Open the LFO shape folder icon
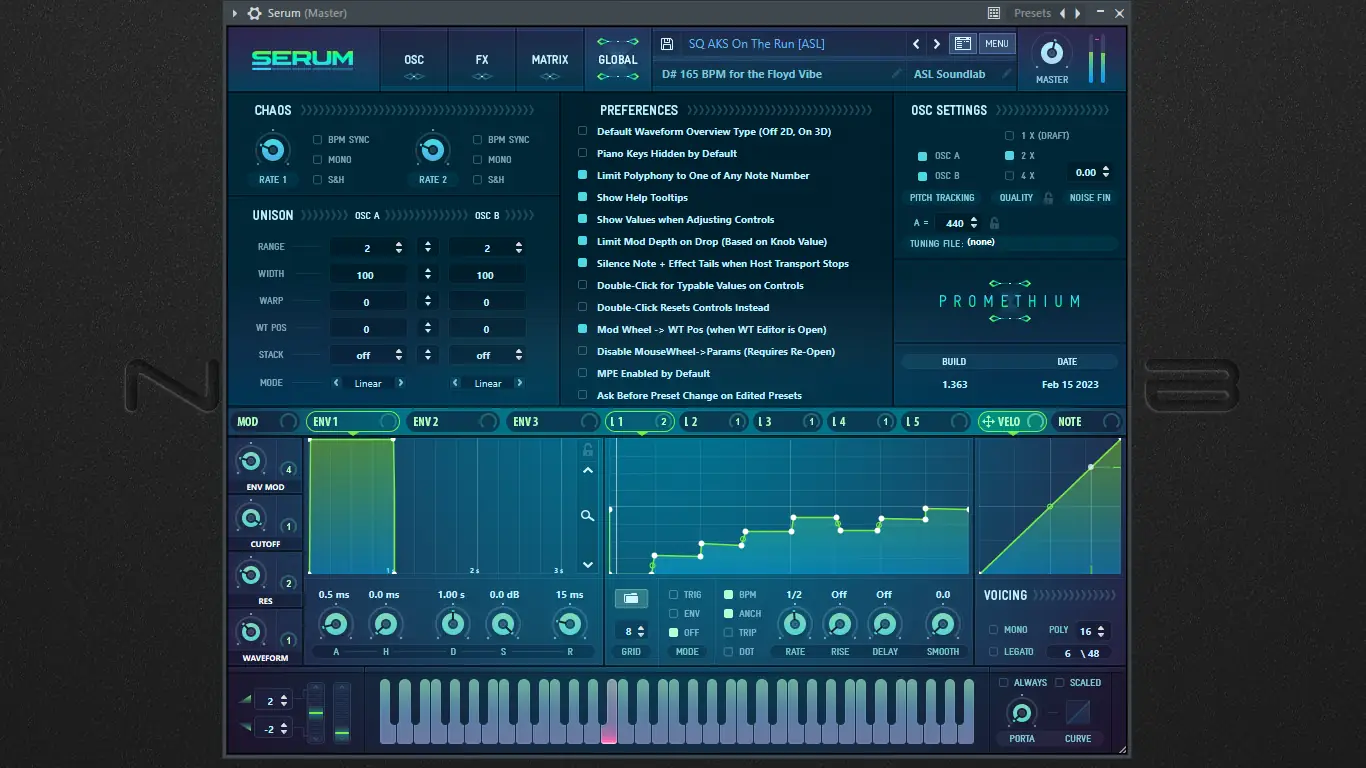The height and width of the screenshot is (768, 1366). pyautogui.click(x=631, y=598)
